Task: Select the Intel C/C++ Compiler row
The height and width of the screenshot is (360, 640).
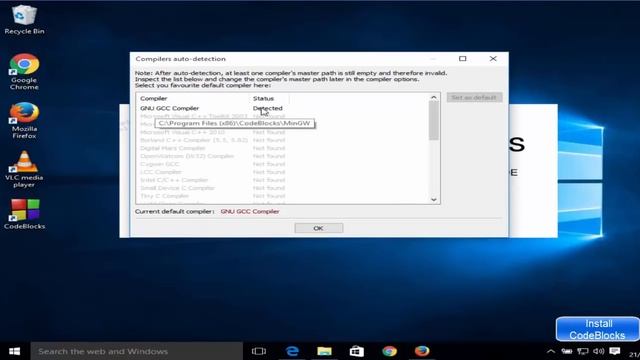Action: pyautogui.click(x=283, y=180)
